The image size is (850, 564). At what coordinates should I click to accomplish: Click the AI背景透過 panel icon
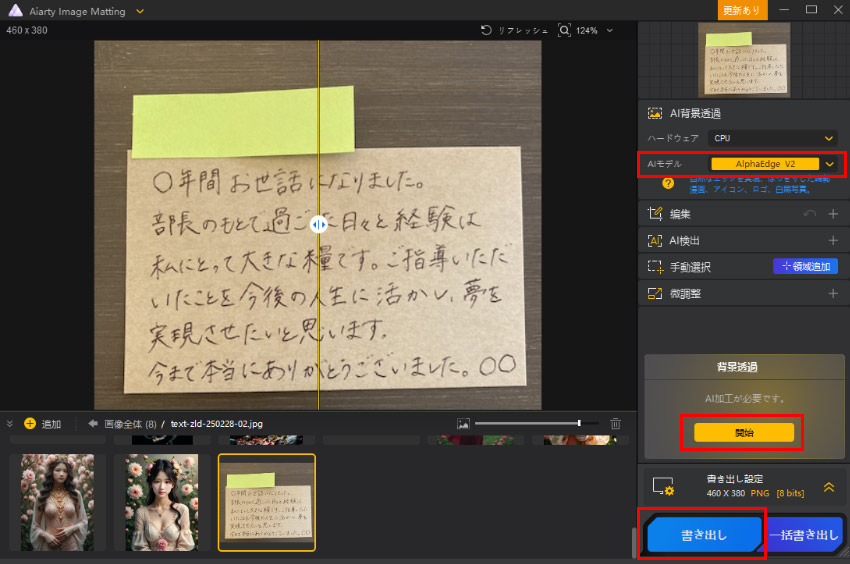tap(655, 113)
